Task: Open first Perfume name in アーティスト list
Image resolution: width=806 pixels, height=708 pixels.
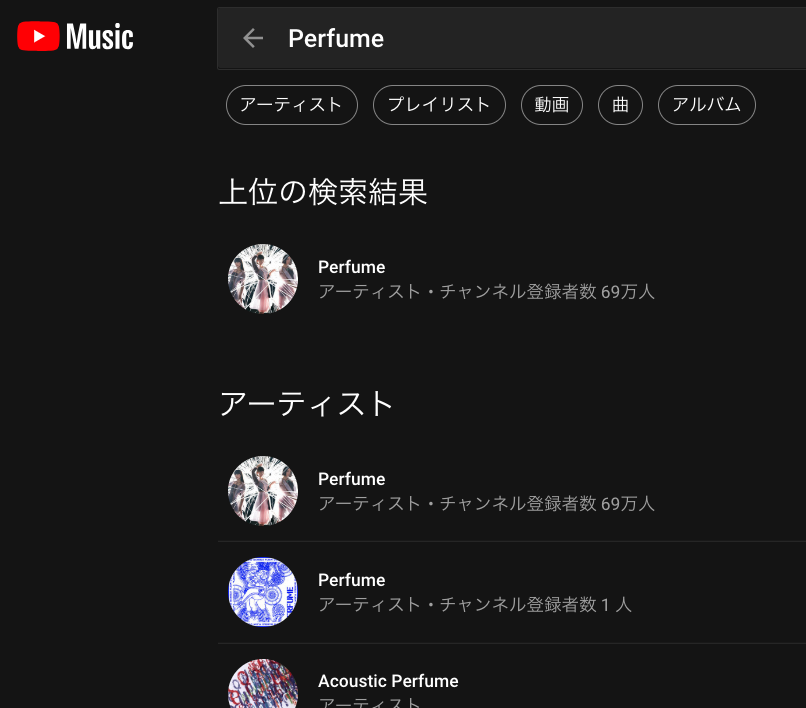Action: [352, 479]
